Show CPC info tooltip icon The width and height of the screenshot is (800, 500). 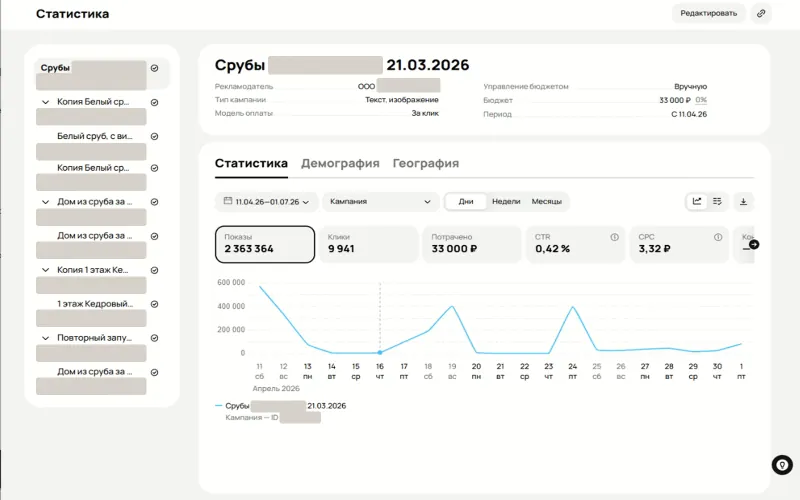click(x=718, y=237)
